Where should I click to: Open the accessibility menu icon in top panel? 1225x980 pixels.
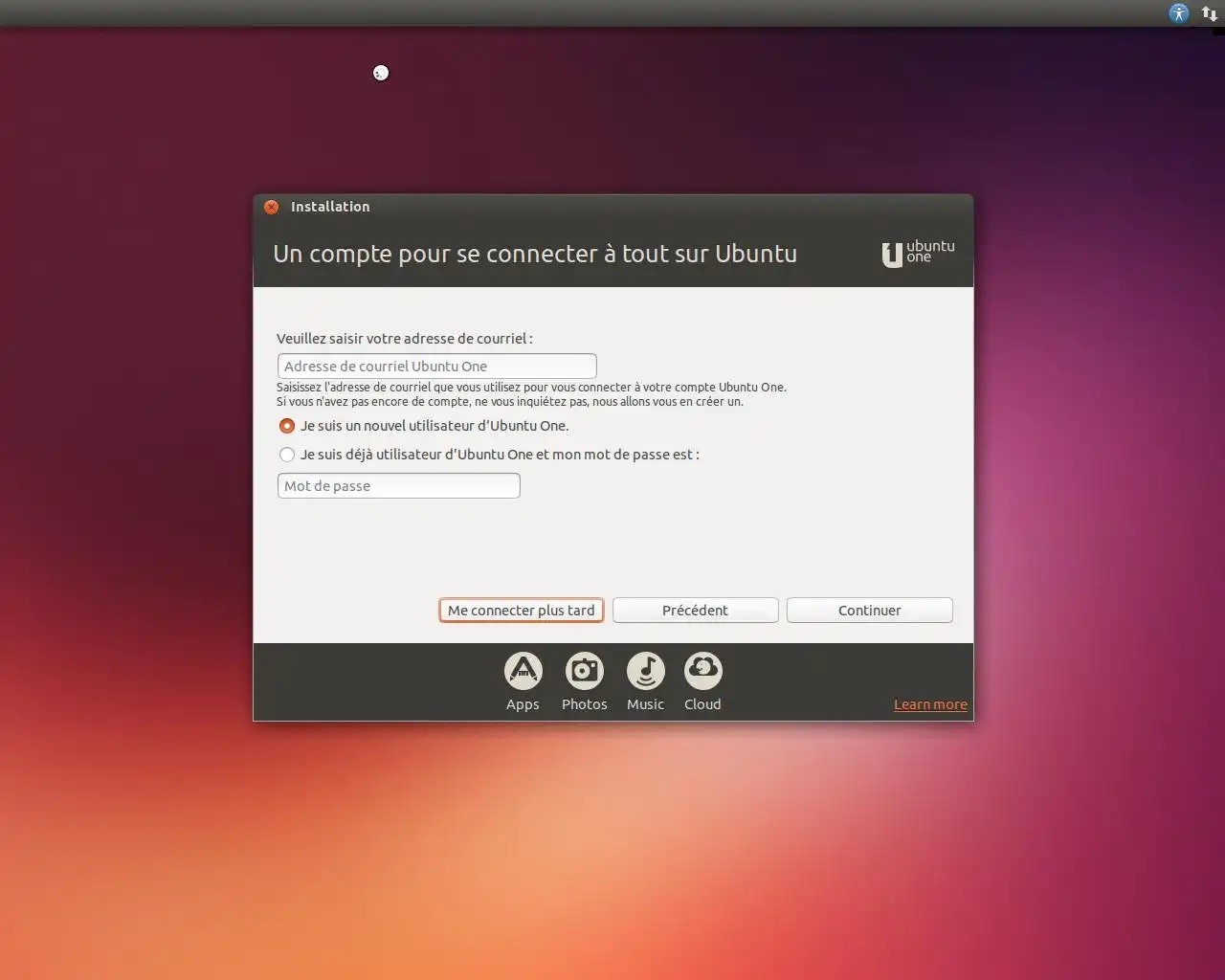tap(1179, 13)
